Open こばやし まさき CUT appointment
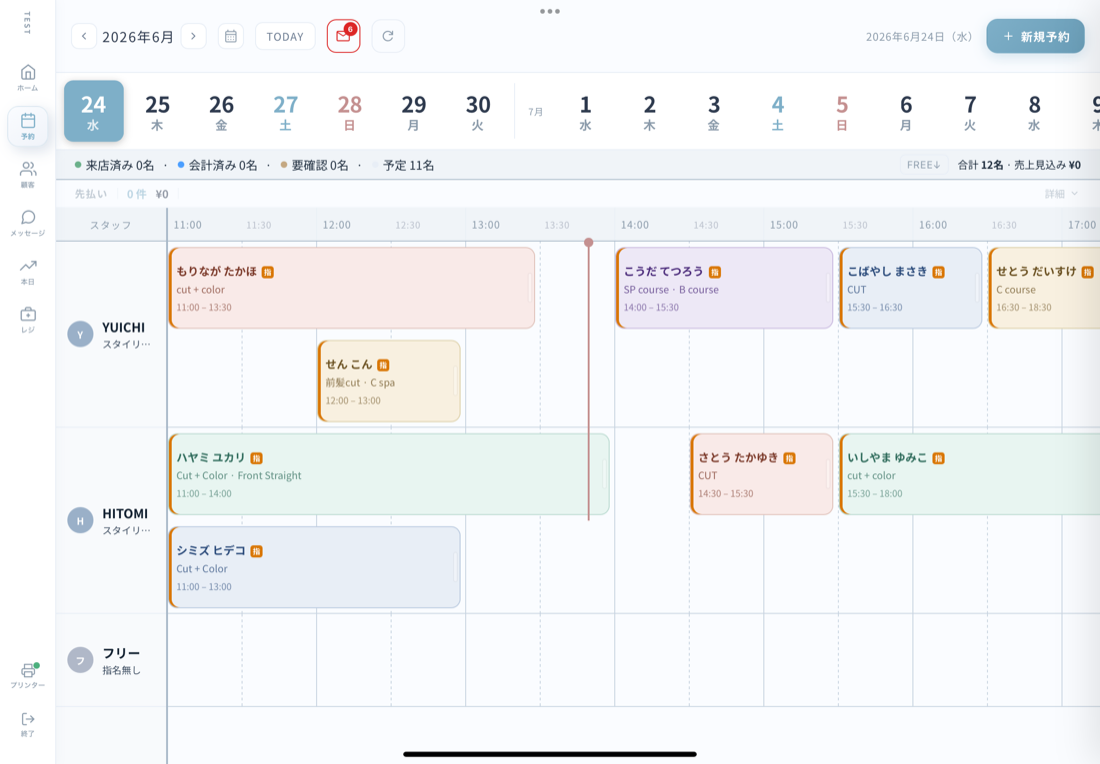This screenshot has height=764, width=1100. pos(911,288)
